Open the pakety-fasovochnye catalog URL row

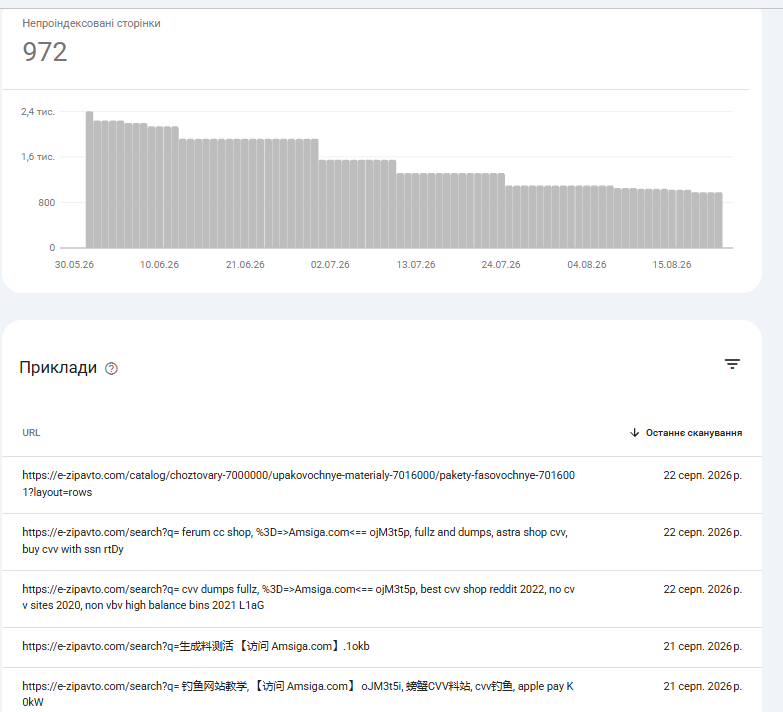click(382, 484)
